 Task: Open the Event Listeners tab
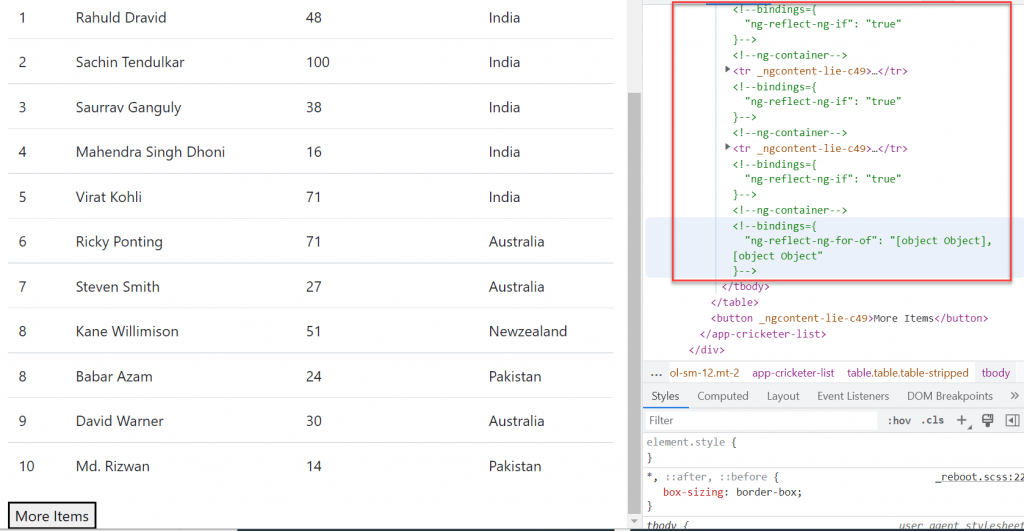coord(853,396)
